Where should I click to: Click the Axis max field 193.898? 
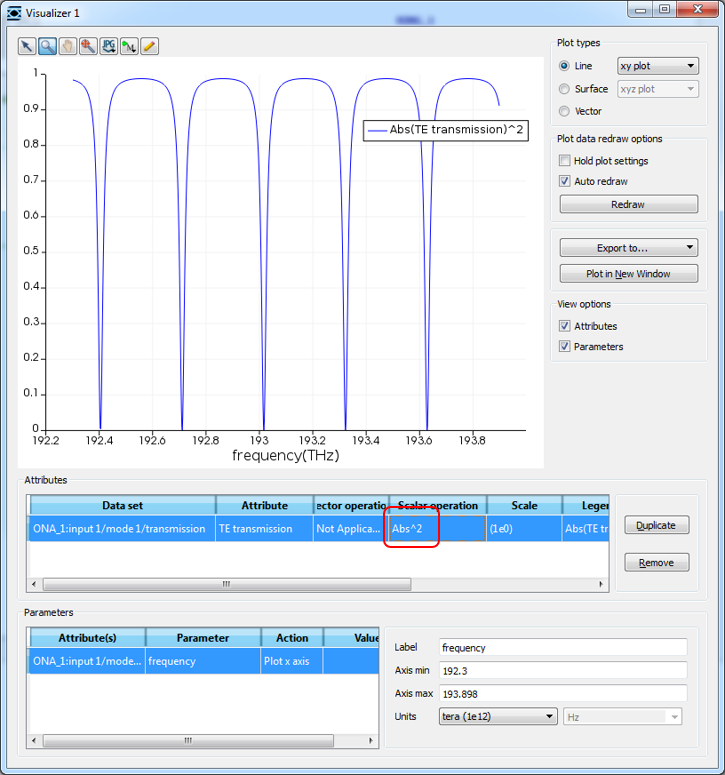click(563, 693)
